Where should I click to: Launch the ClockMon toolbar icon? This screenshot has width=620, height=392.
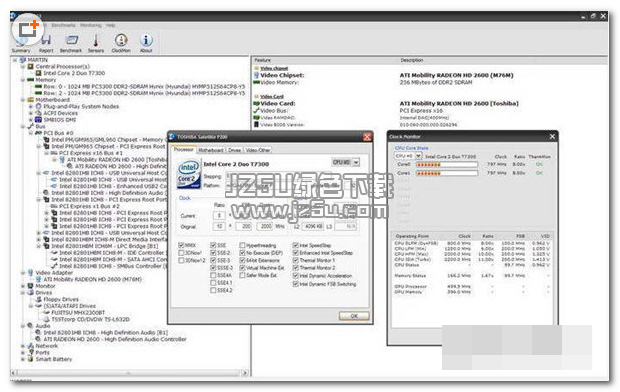pyautogui.click(x=121, y=43)
